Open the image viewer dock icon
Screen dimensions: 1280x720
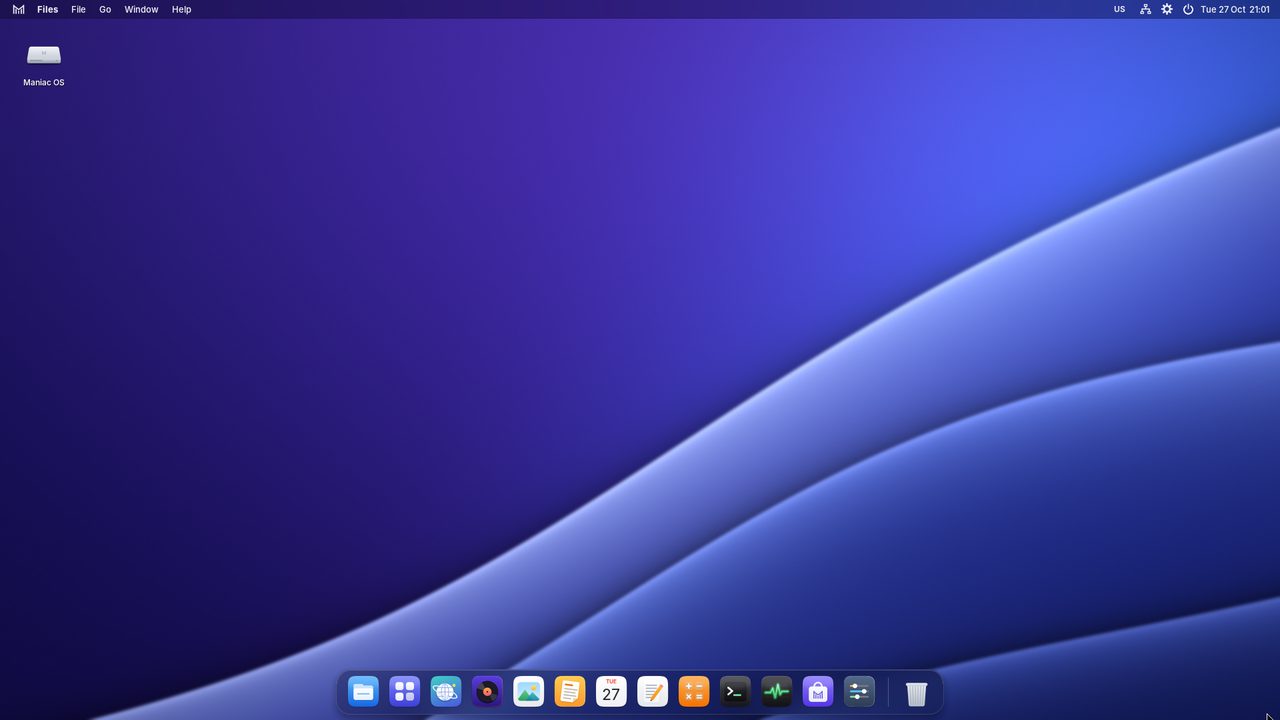click(528, 691)
